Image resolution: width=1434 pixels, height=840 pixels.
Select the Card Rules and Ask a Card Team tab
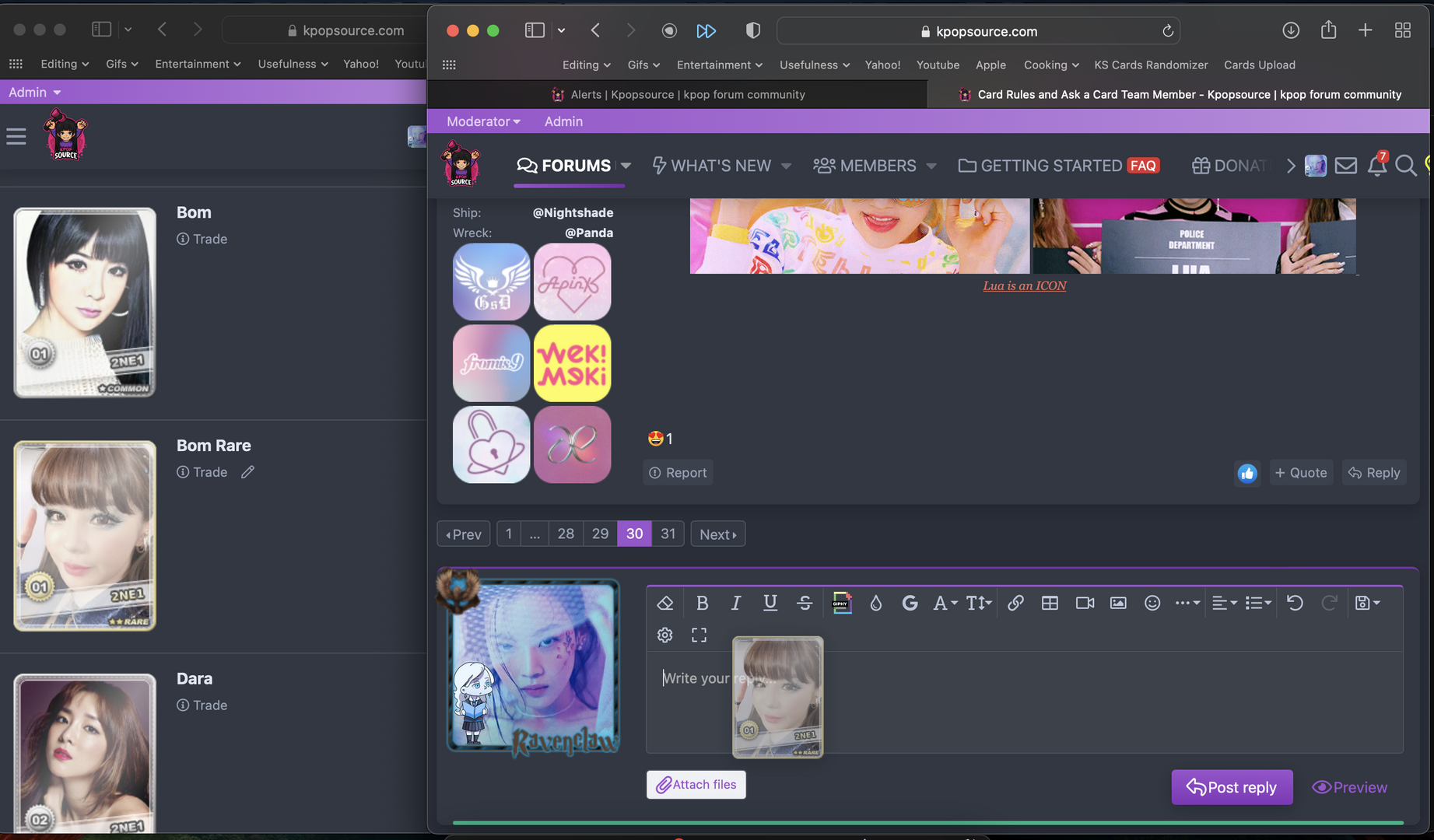point(1179,94)
